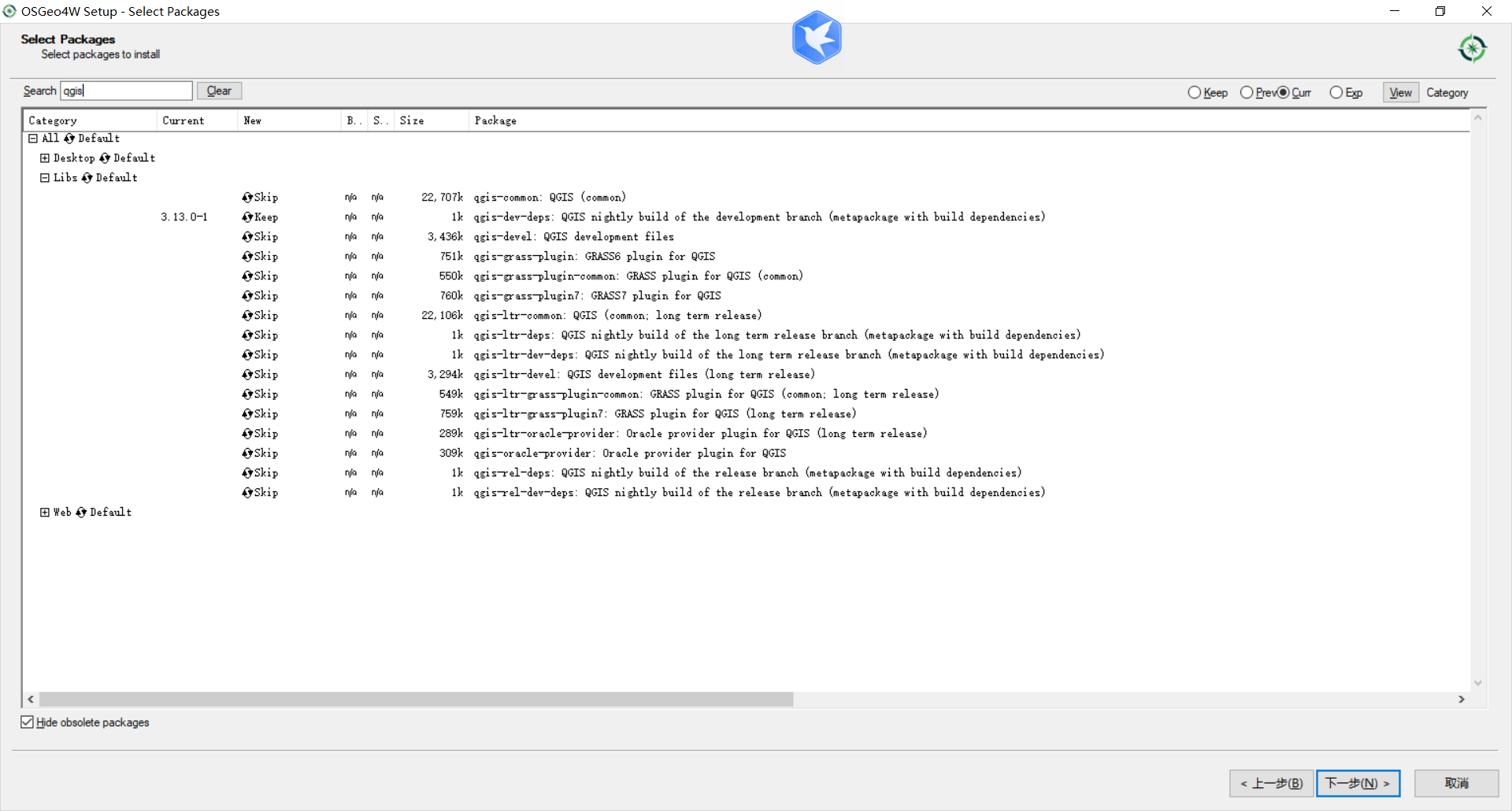Click the B.. column header
1512x811 pixels.
coord(354,120)
